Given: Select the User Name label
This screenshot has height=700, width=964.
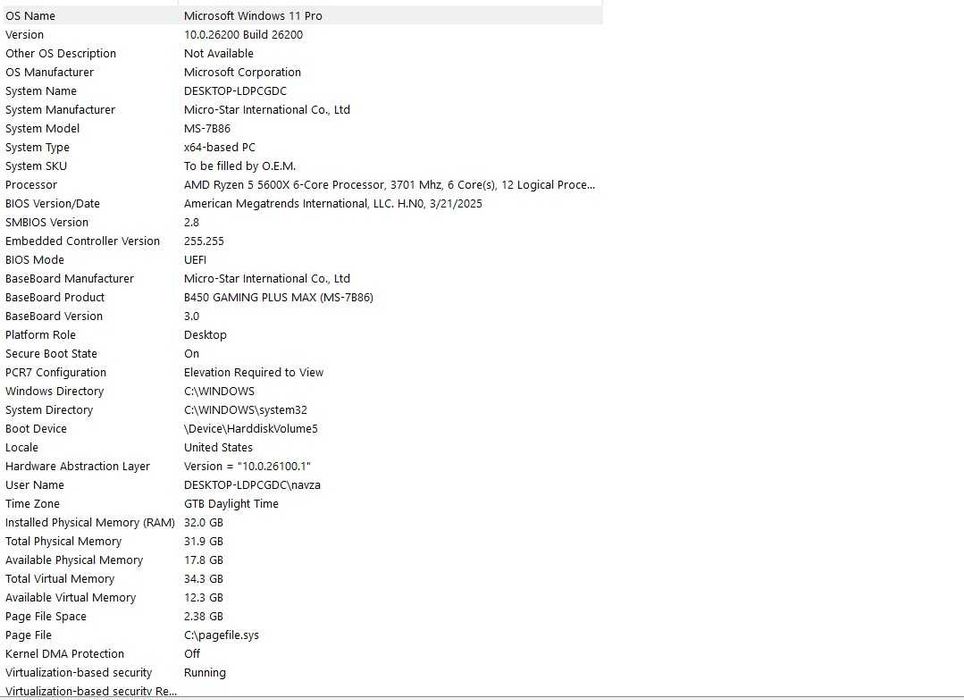Looking at the screenshot, I should [34, 485].
